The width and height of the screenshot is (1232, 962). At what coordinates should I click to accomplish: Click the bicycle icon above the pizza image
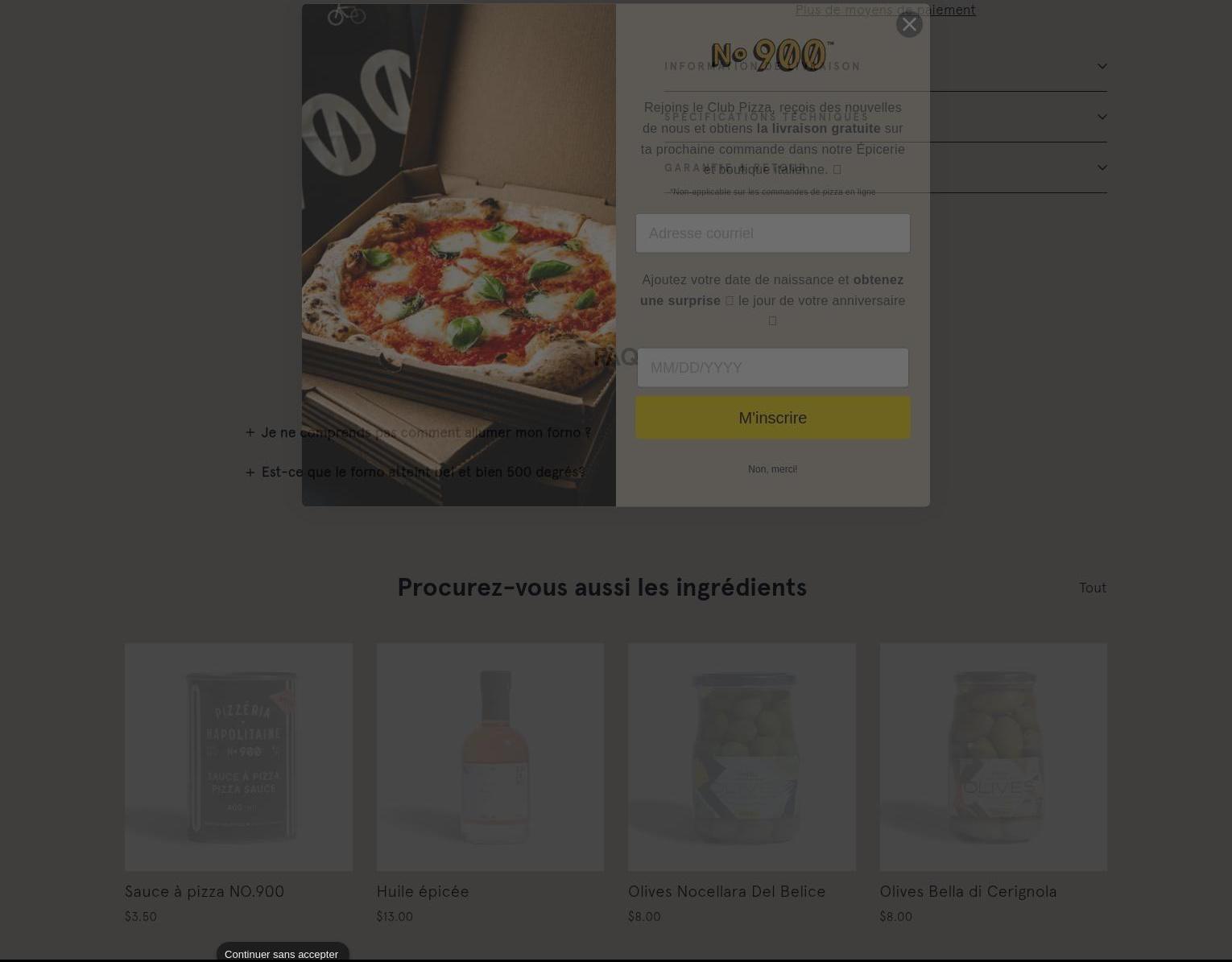[x=346, y=14]
